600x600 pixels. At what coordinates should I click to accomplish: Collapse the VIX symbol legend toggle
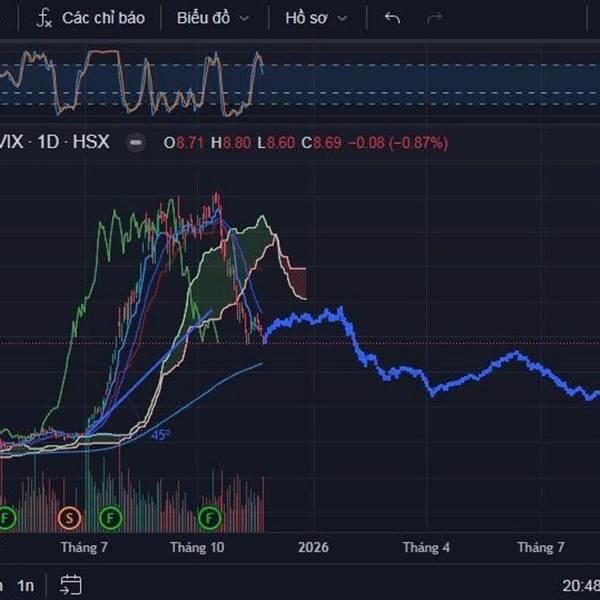pyautogui.click(x=135, y=143)
